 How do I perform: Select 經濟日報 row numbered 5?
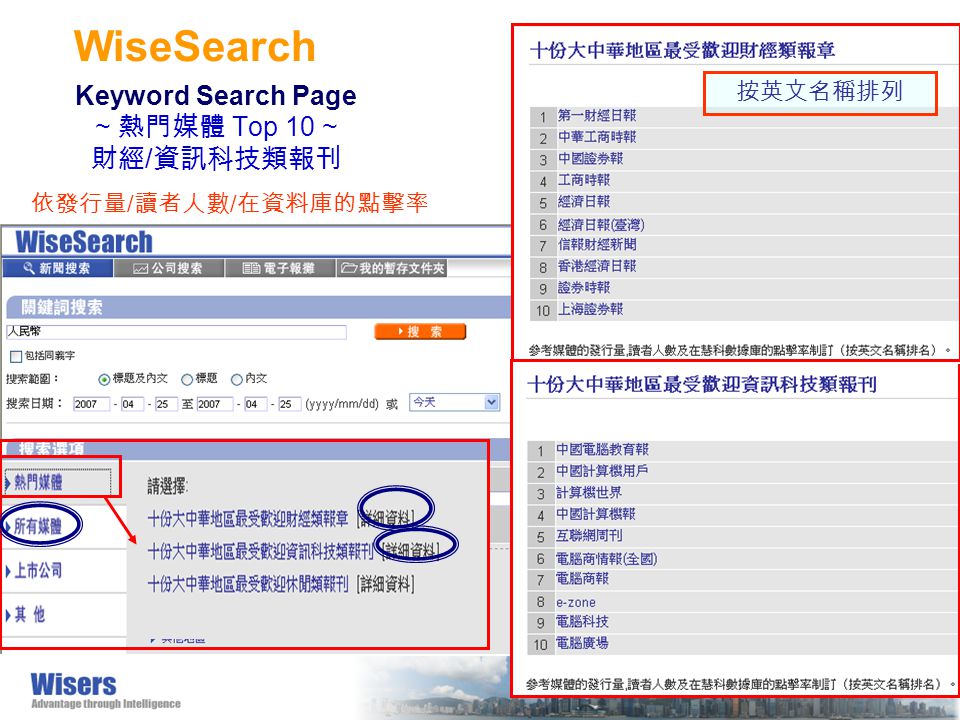tap(584, 201)
